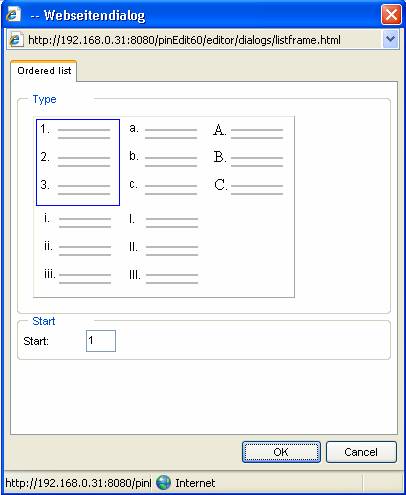Click the uppercase 'B.' list item preview
This screenshot has height=495, width=406.
point(248,158)
